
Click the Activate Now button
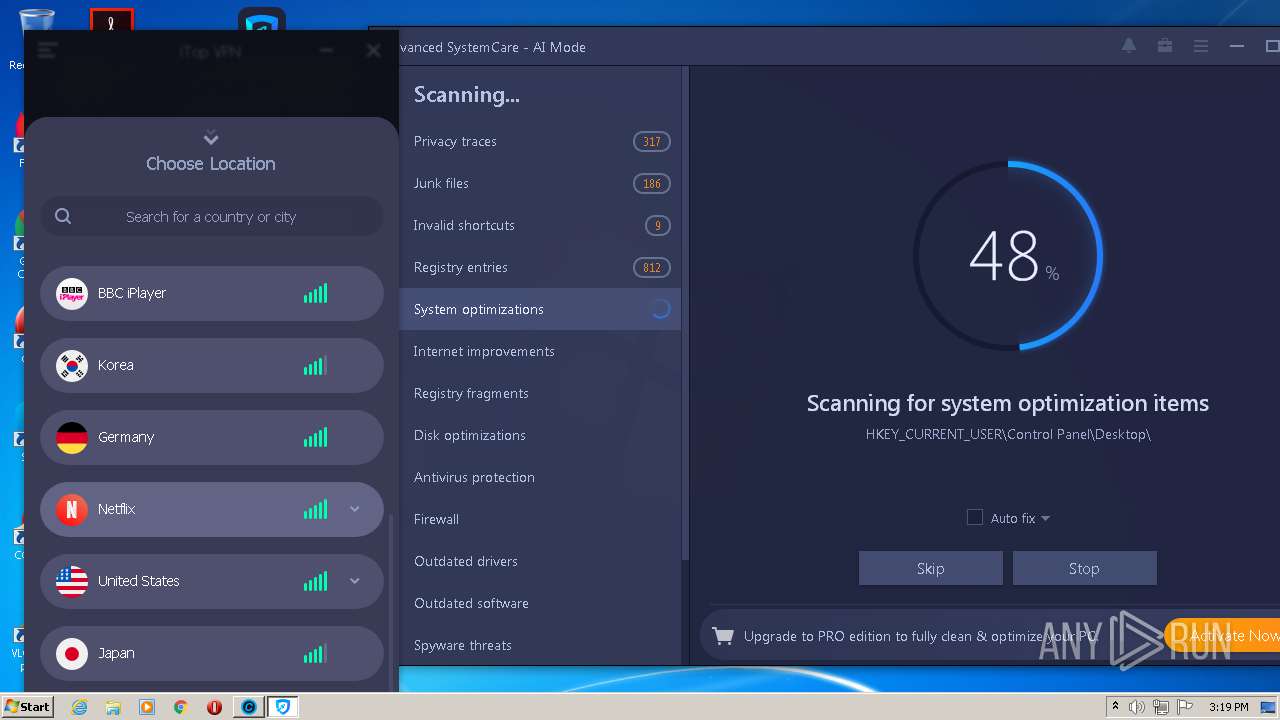tap(1222, 635)
